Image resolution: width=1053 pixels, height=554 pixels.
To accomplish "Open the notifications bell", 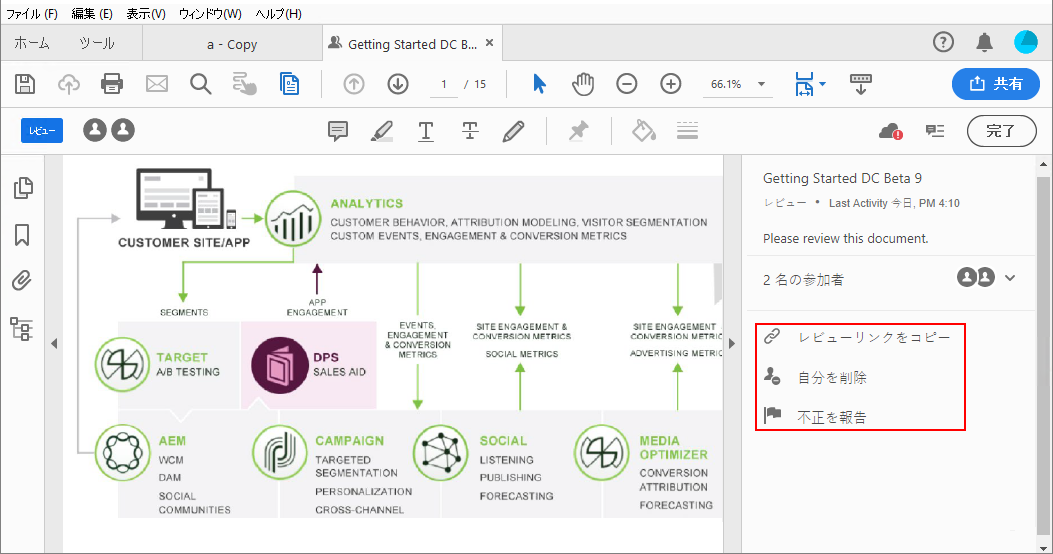I will pos(985,42).
